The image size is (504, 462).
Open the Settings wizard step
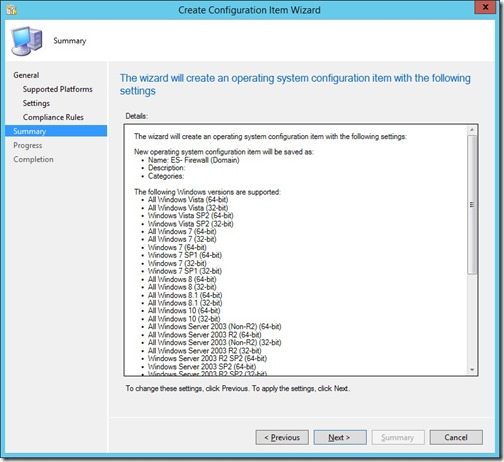pyautogui.click(x=36, y=103)
